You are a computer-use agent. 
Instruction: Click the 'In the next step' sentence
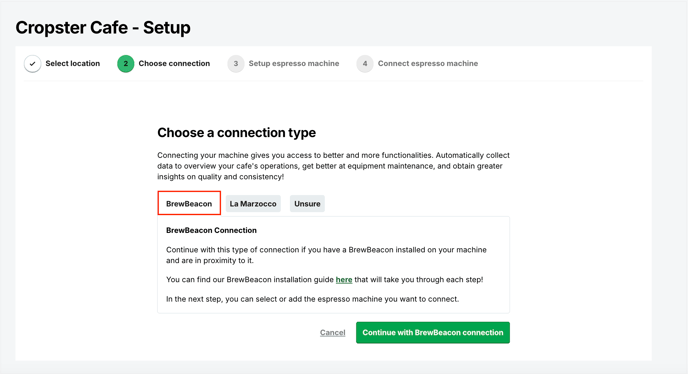(x=312, y=299)
